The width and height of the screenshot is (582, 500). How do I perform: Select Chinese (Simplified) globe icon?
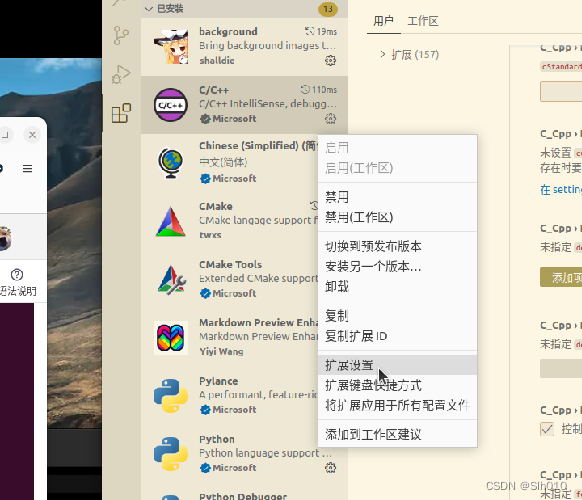pyautogui.click(x=171, y=163)
